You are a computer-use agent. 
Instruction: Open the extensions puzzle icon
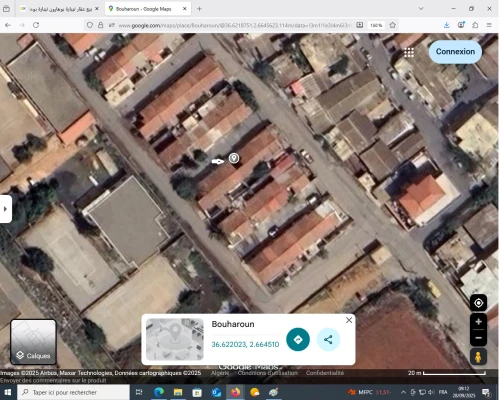click(475, 25)
